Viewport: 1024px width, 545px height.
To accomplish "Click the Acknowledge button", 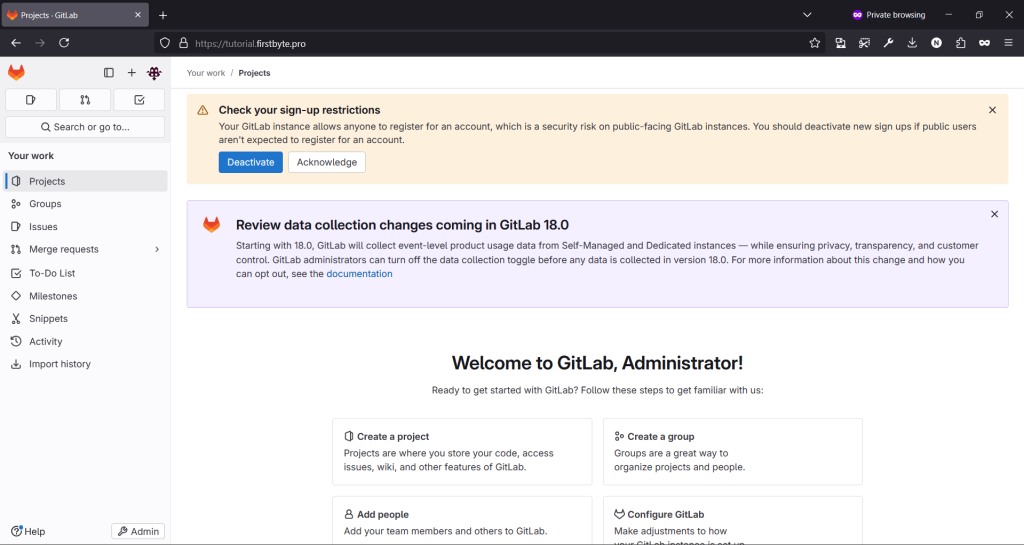I will (x=327, y=162).
